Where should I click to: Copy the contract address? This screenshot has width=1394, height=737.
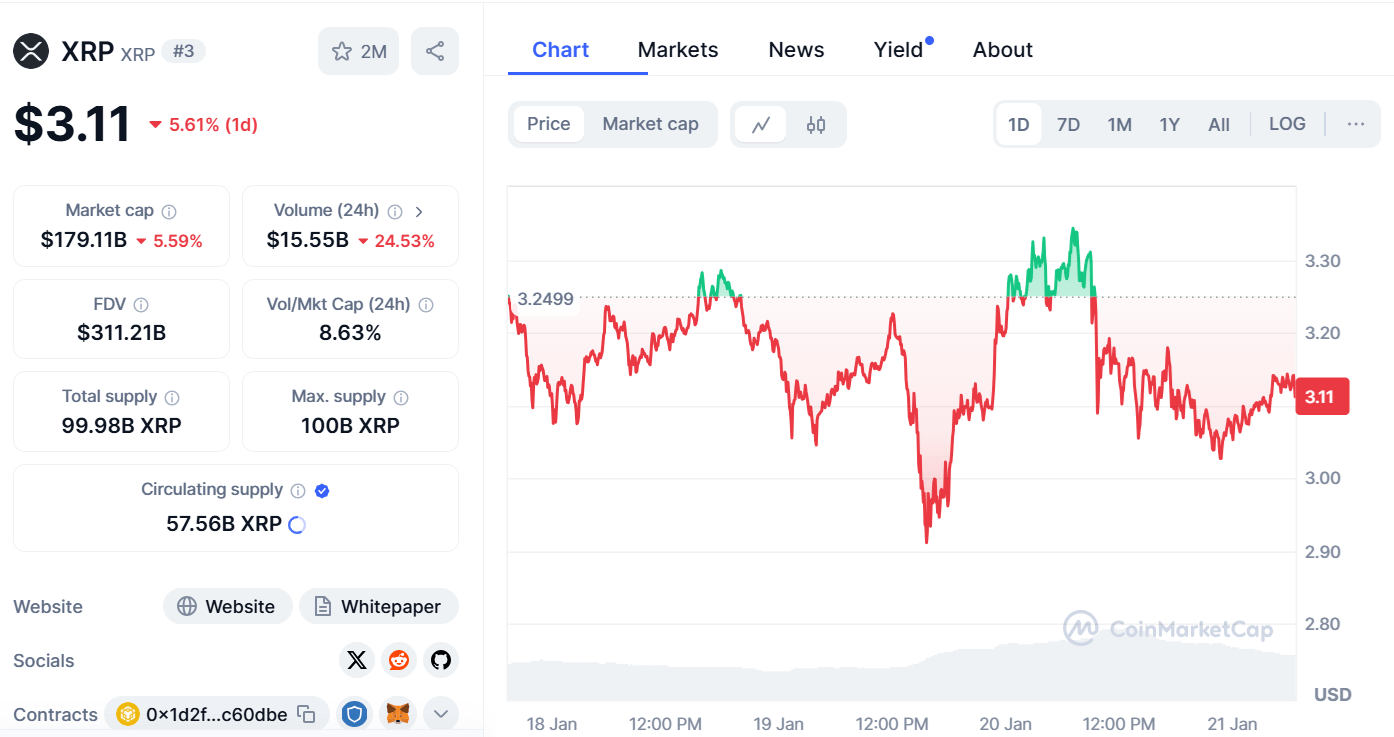click(x=307, y=715)
